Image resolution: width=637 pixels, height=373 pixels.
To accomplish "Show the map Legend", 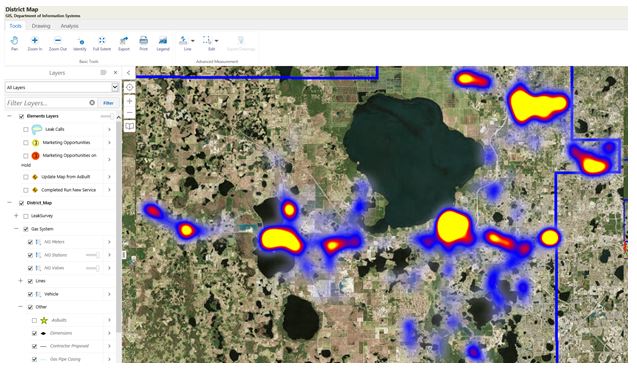I will pos(163,43).
